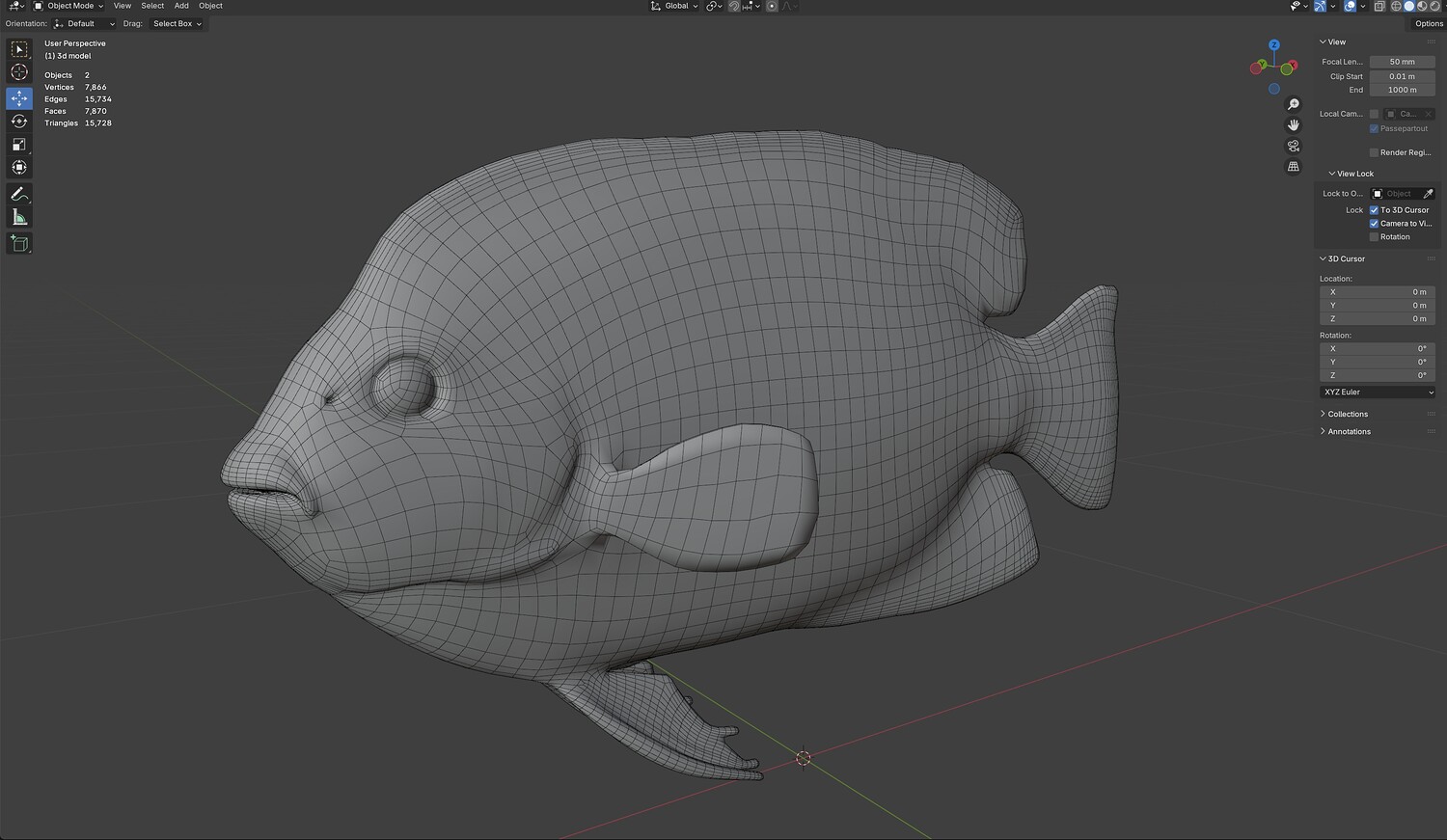Open the Global transform orientation dropdown

pyautogui.click(x=673, y=6)
